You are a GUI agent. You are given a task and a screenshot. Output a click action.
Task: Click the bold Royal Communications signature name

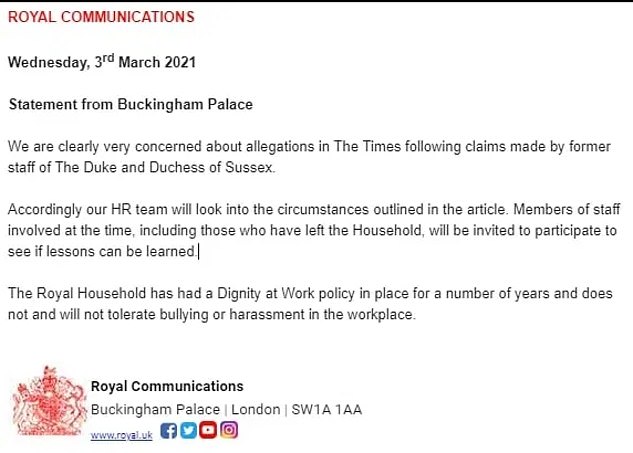166,386
